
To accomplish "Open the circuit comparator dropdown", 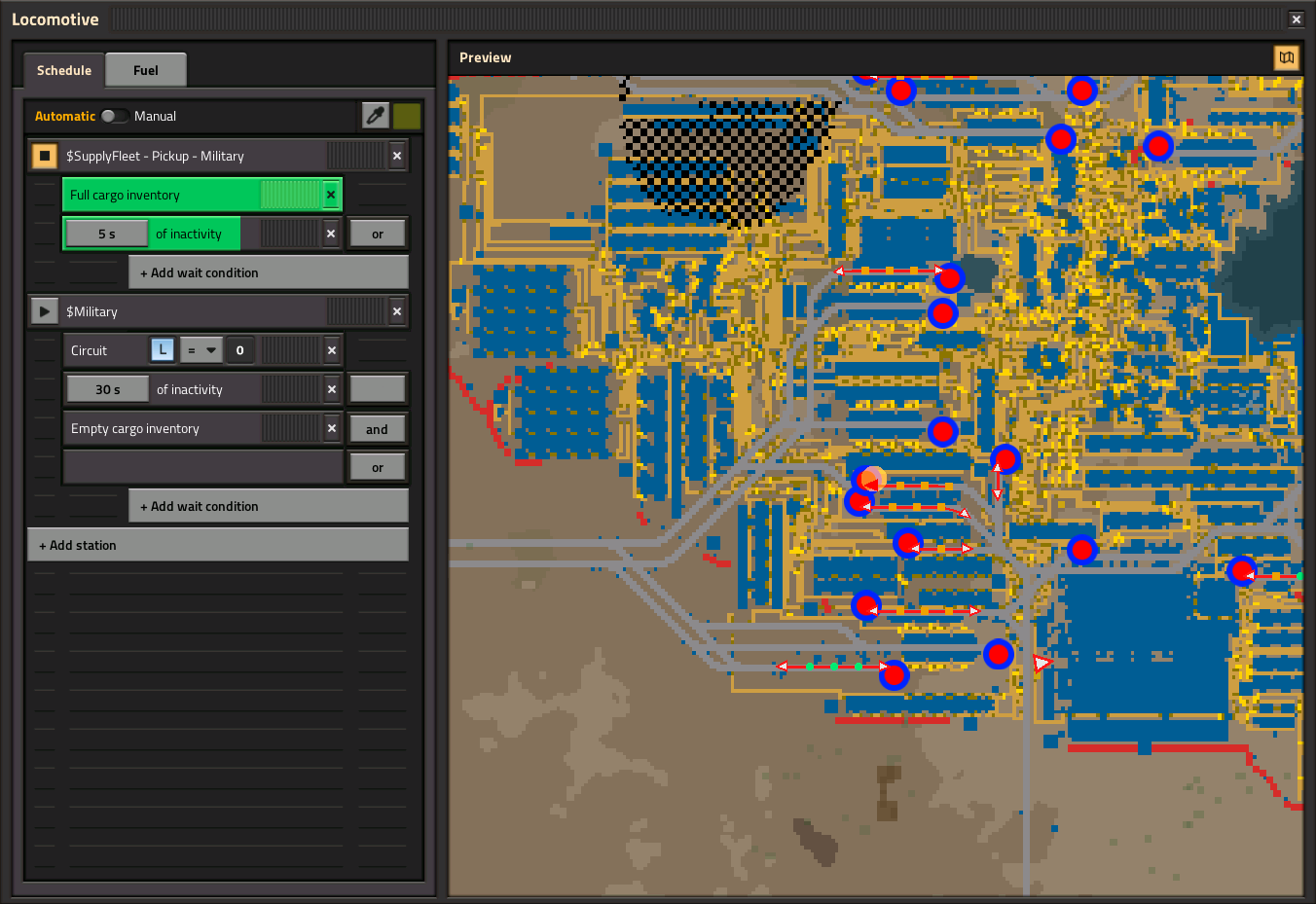I will click(x=201, y=350).
